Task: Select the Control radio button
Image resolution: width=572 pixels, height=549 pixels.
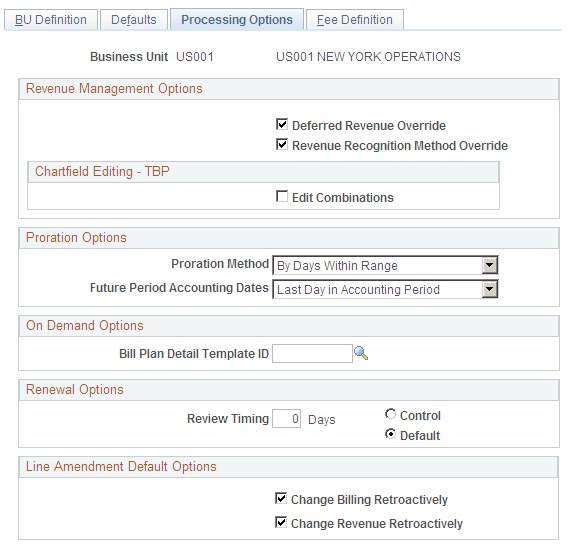Action: [x=390, y=414]
